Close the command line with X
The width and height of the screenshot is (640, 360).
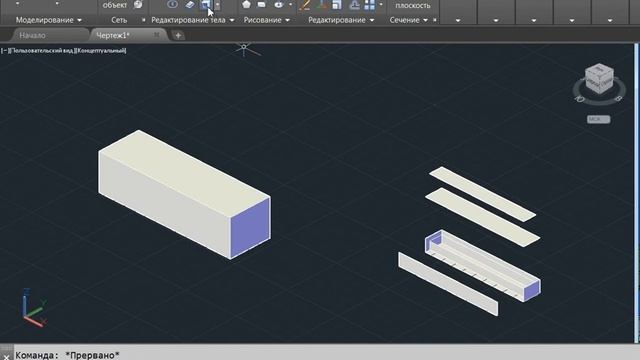tap(6, 357)
